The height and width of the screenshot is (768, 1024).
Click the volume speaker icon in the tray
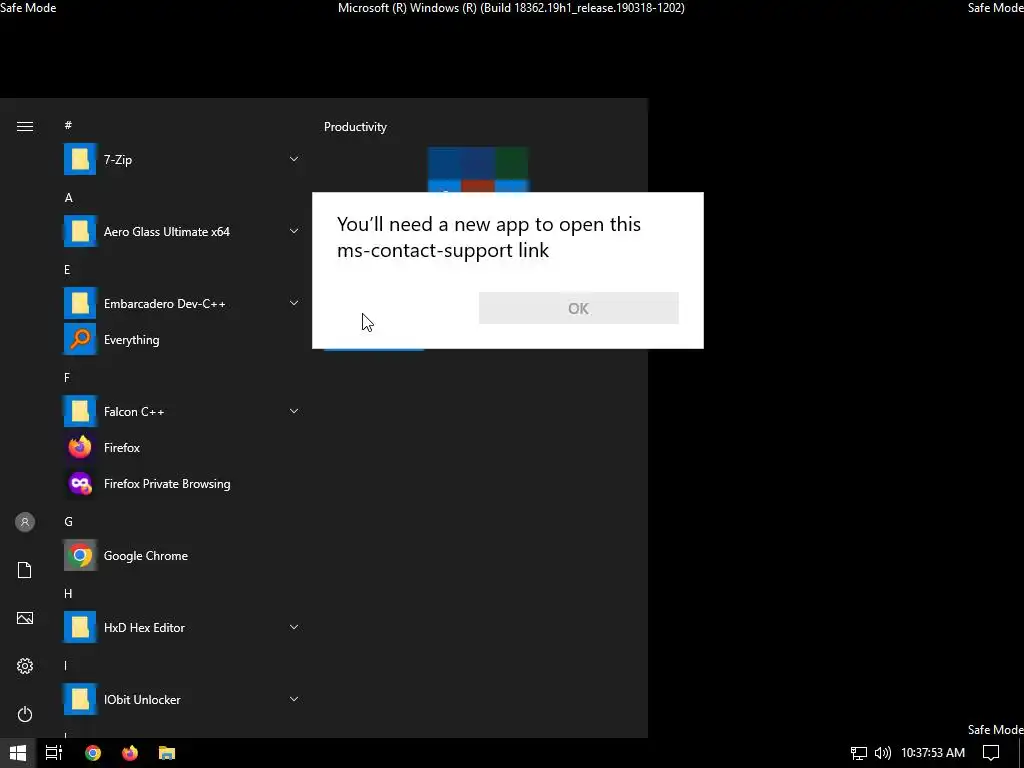[x=882, y=753]
